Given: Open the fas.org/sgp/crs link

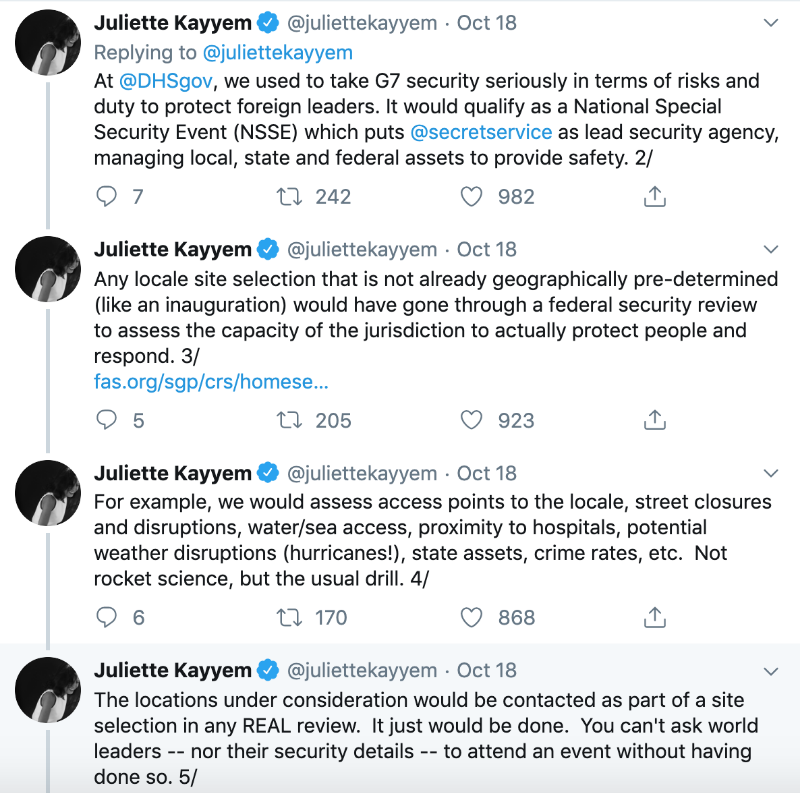Looking at the screenshot, I should point(211,381).
